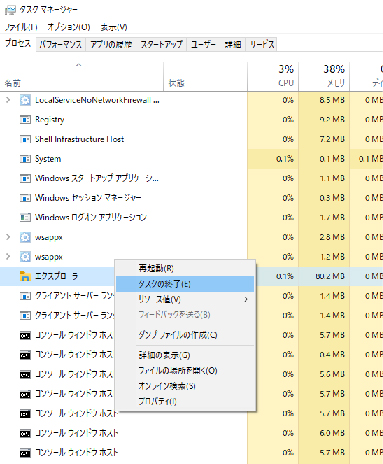Click console icon in the 5.5 MB row
383x464 pixels.
tap(25, 375)
